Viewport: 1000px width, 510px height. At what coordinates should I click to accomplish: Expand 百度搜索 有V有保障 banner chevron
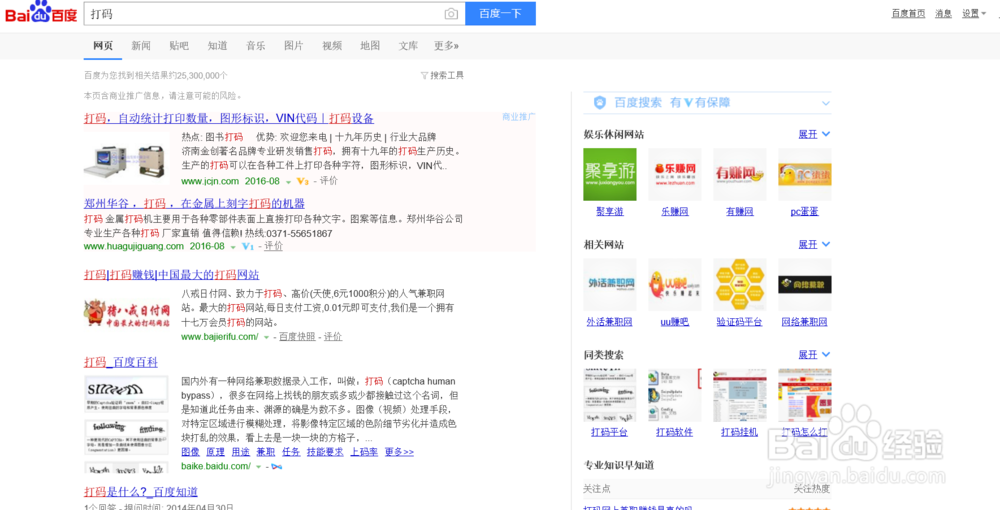coord(826,103)
